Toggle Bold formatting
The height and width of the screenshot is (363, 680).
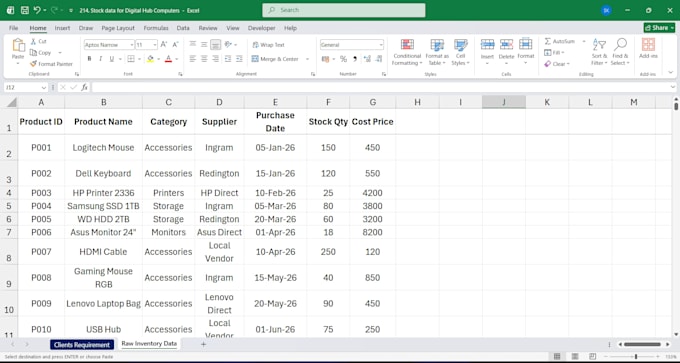click(x=89, y=59)
